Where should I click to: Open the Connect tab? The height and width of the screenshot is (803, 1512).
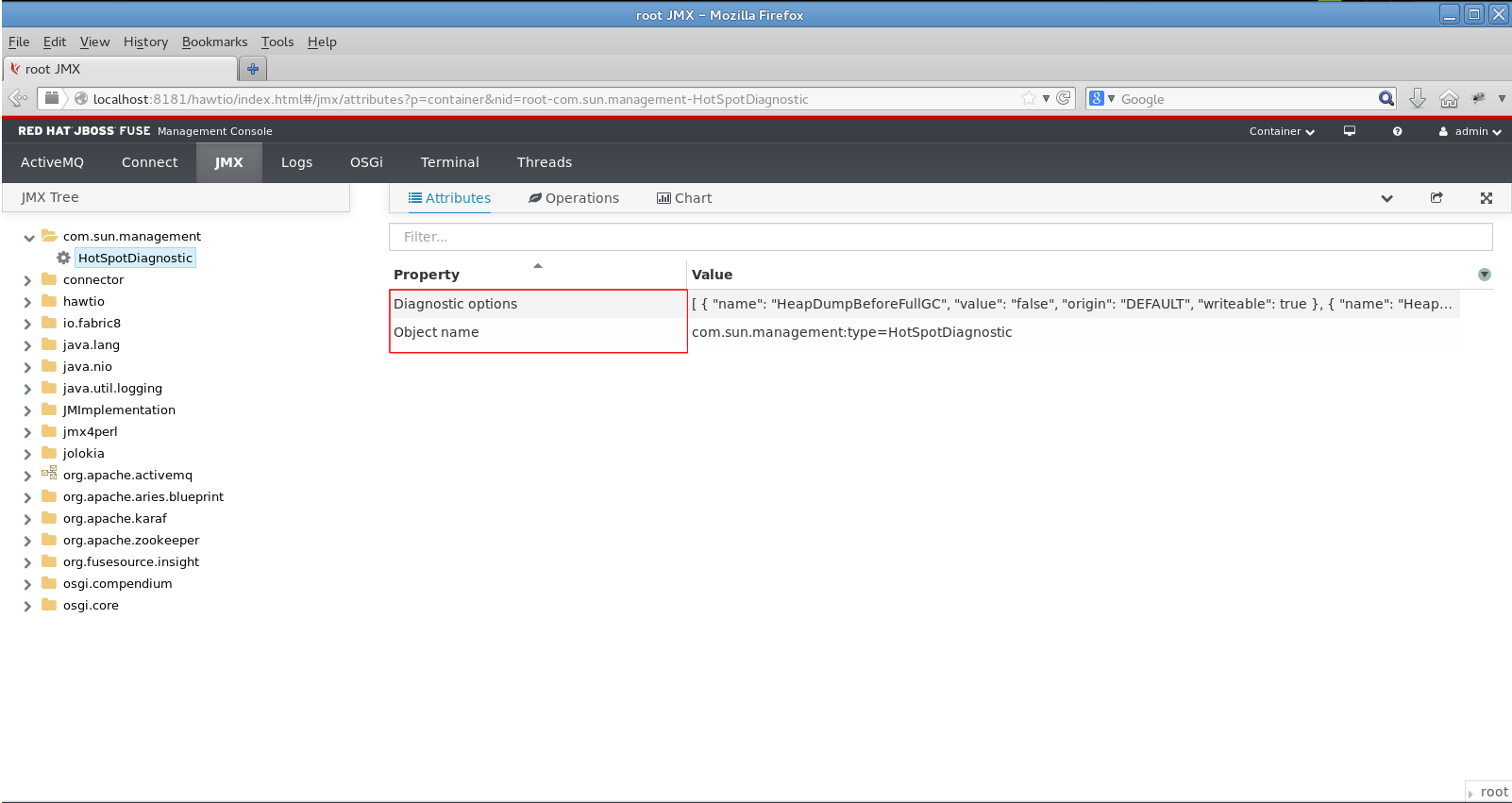point(149,162)
